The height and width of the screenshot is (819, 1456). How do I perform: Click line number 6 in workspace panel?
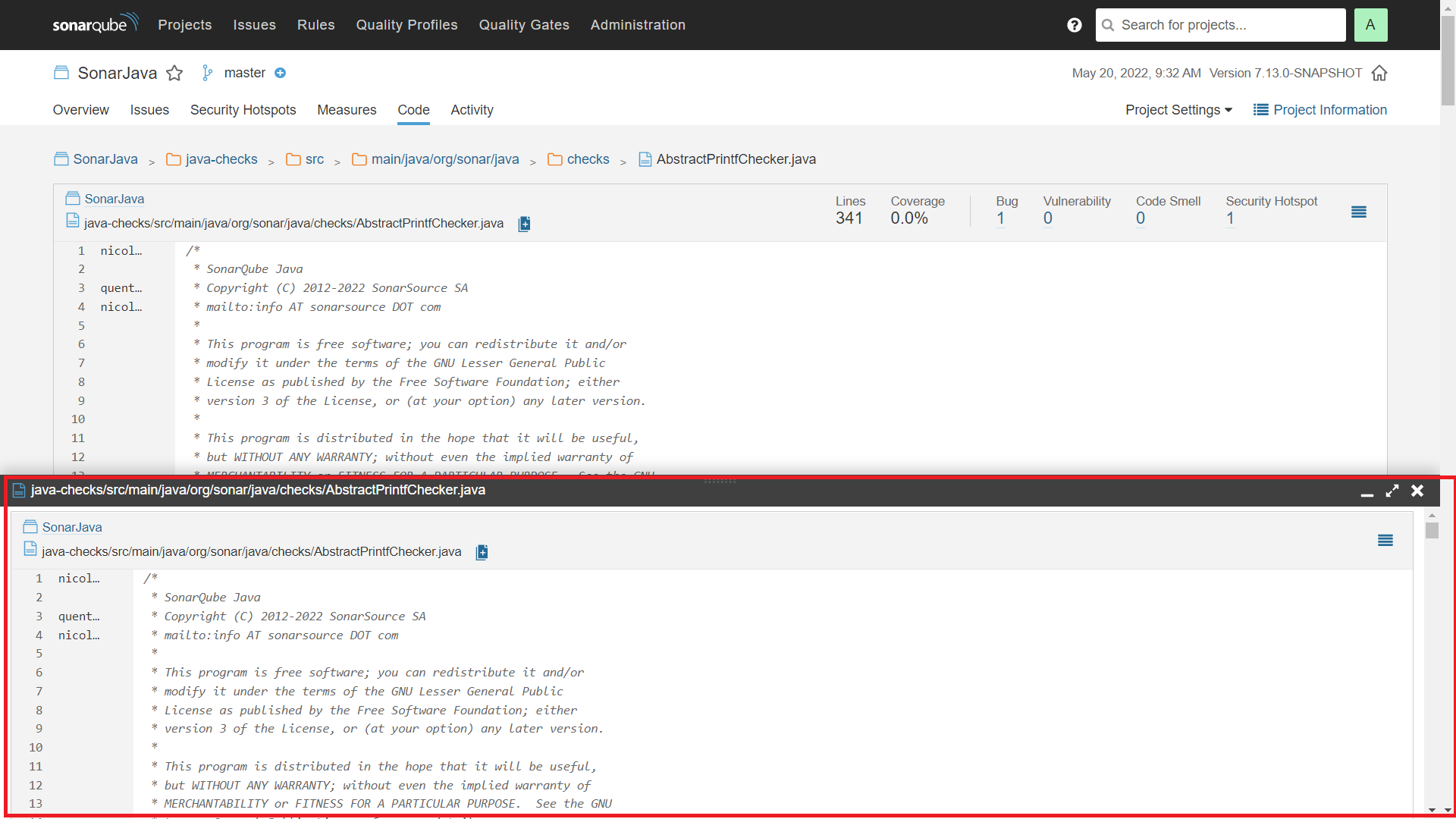[39, 673]
